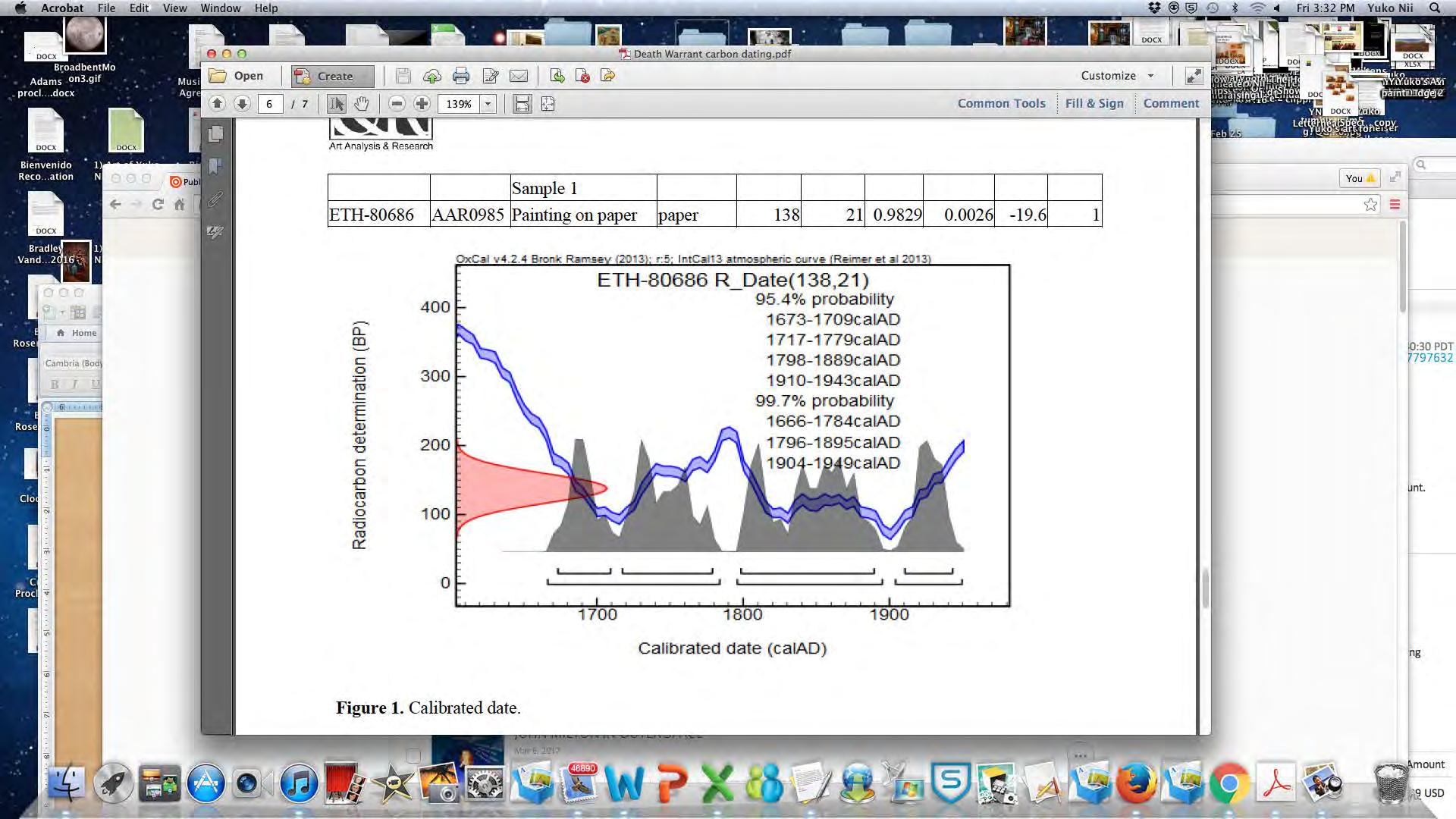Zoom in with the plus button
The image size is (1456, 819).
(x=422, y=104)
